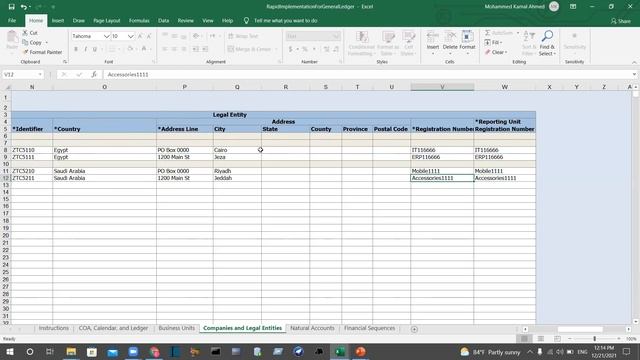Screen dimensions: 640x360
Task: Select column V header
Action: coord(442,87)
